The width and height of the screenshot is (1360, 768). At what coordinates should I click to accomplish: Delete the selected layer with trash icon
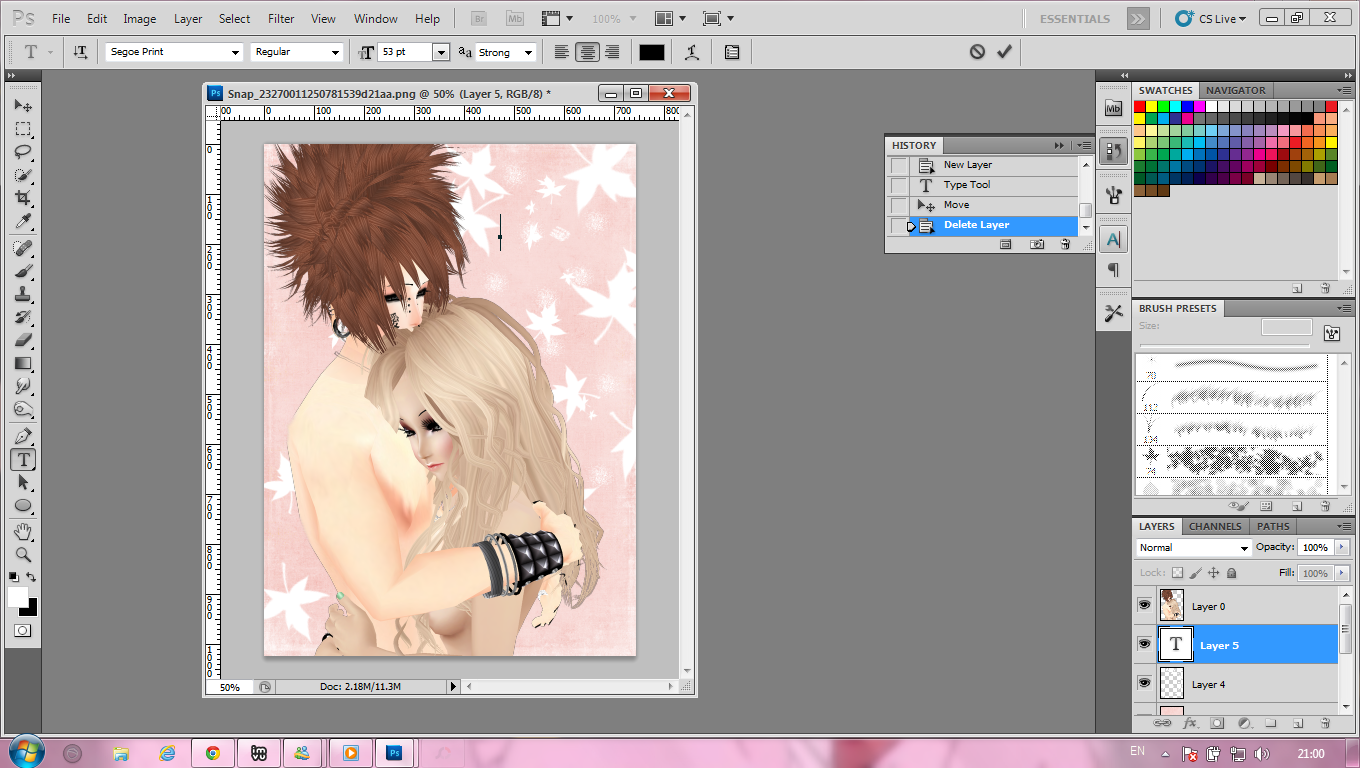1324,722
